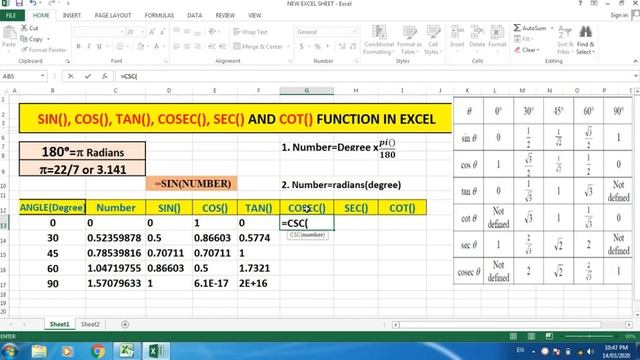
Task: Expand the Name Box dropdown
Action: click(x=42, y=76)
